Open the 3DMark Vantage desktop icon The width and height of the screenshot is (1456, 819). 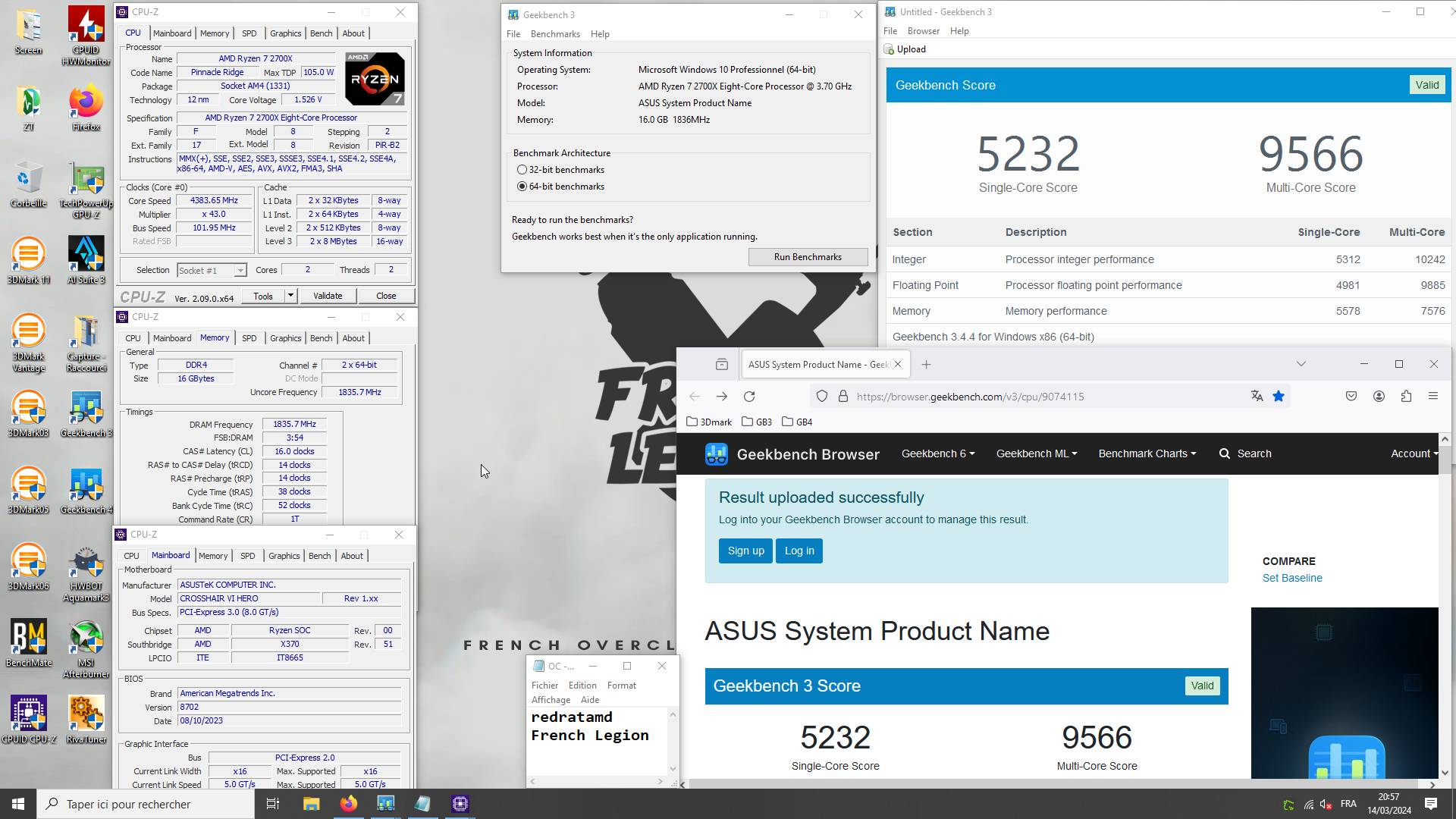pyautogui.click(x=28, y=343)
